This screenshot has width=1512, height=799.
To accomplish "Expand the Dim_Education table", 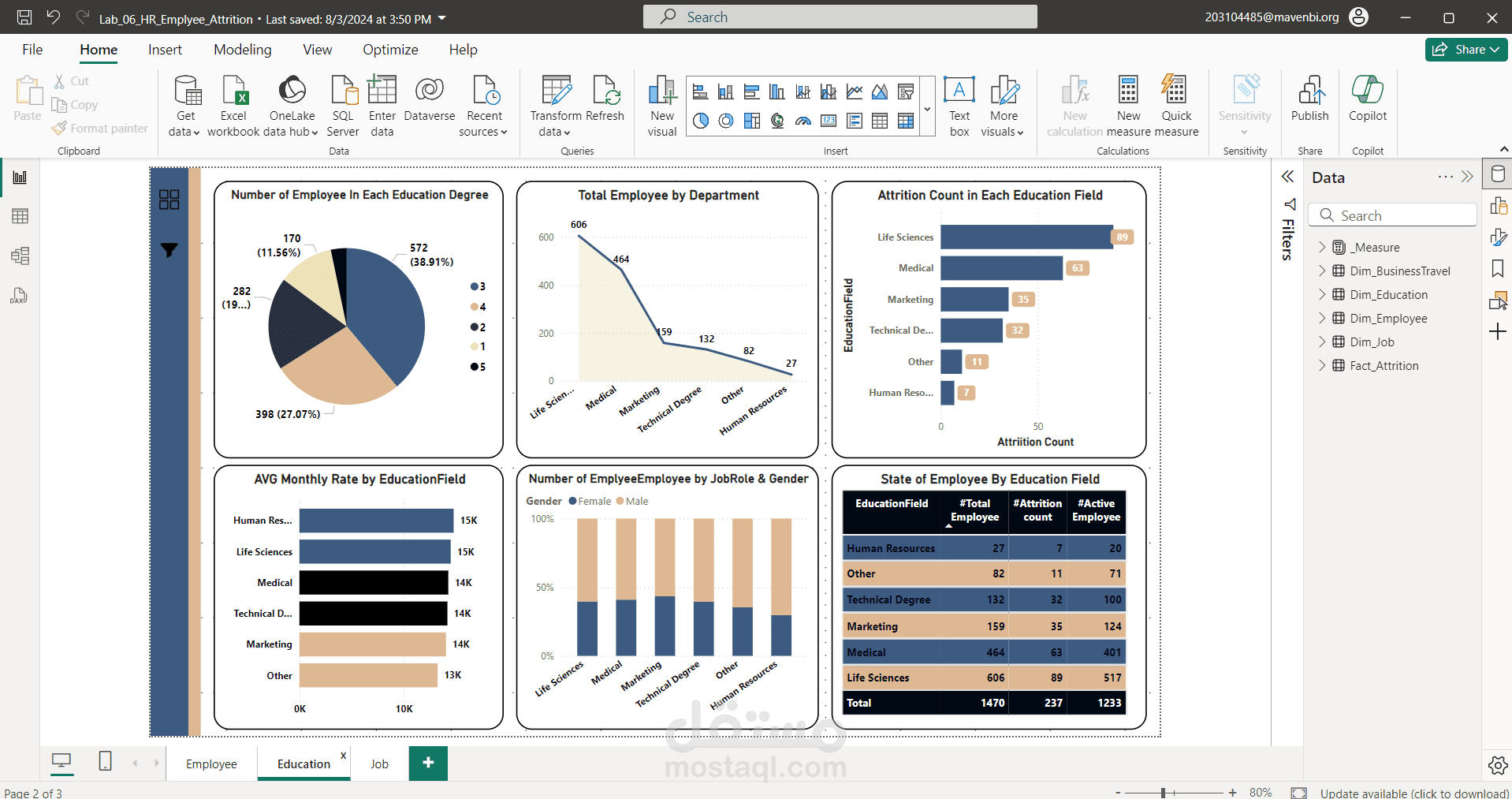I will click(1322, 295).
